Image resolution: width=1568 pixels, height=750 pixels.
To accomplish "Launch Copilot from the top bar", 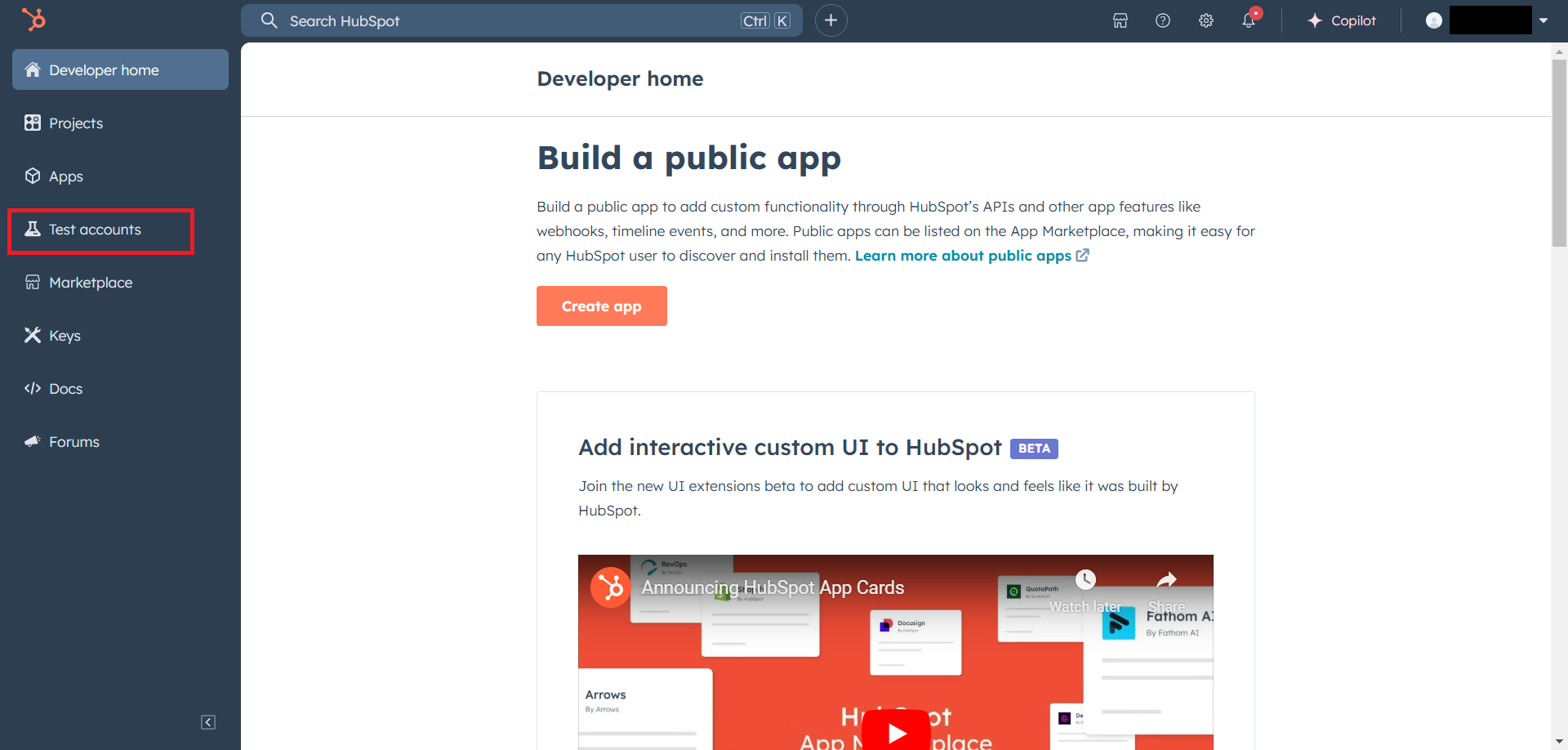I will (1342, 20).
